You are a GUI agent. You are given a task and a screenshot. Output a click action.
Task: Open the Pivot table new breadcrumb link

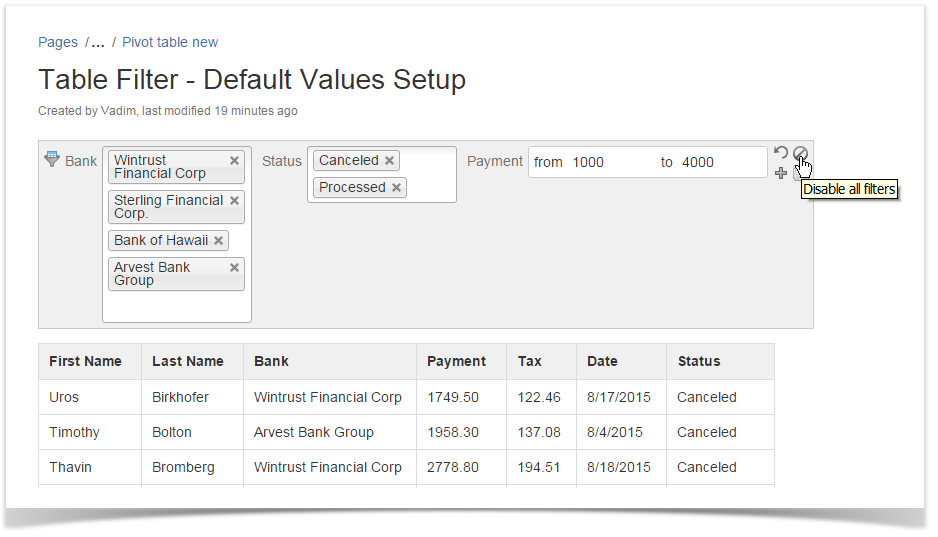coord(170,42)
